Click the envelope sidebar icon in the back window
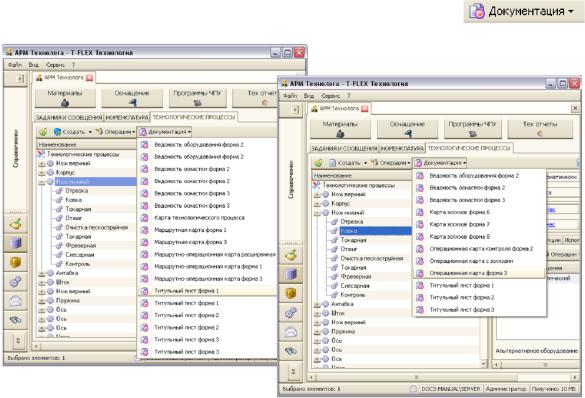Viewport: 585px width, 398px height. pyautogui.click(x=15, y=301)
